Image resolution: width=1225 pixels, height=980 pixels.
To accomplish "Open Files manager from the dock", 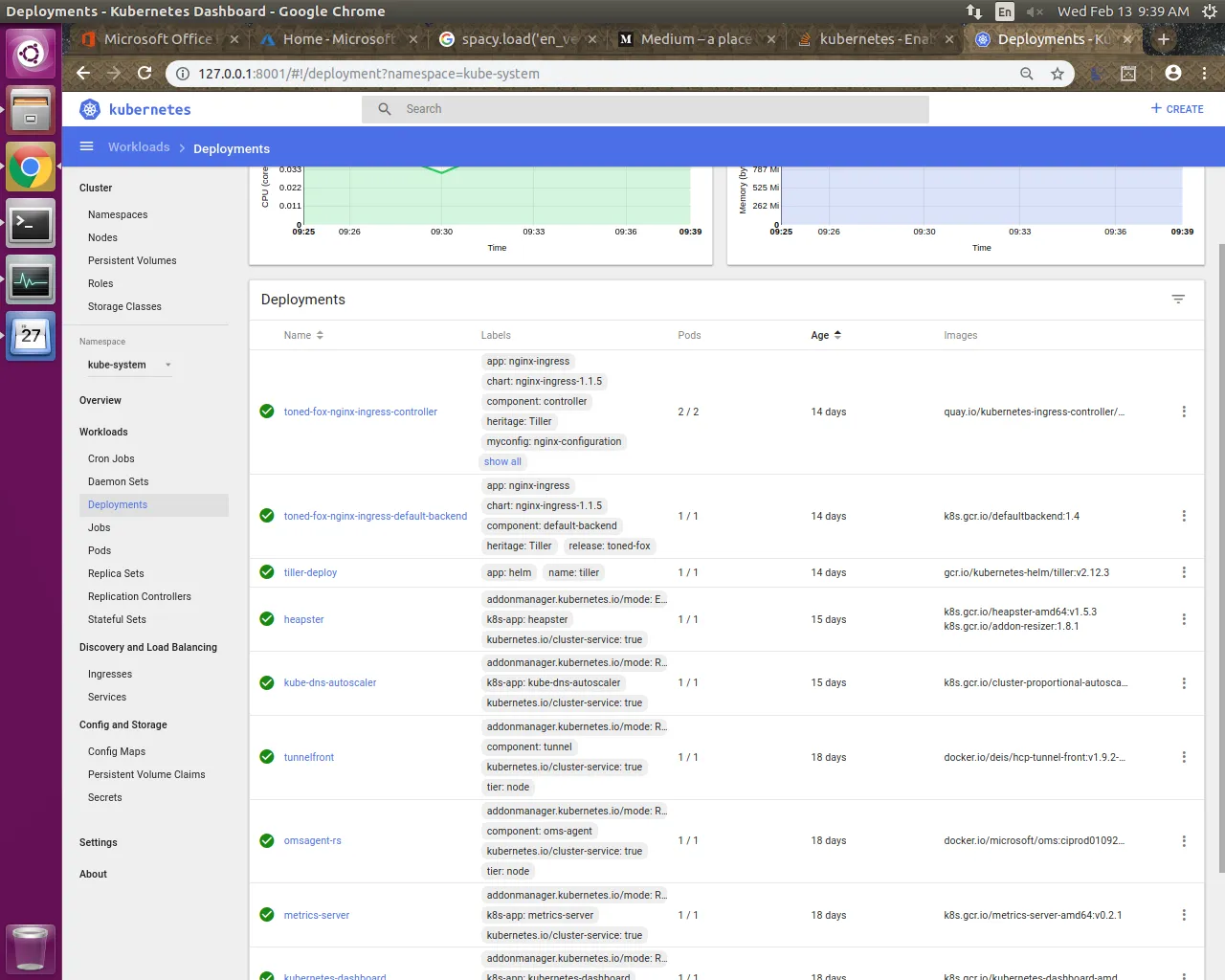I will click(31, 109).
